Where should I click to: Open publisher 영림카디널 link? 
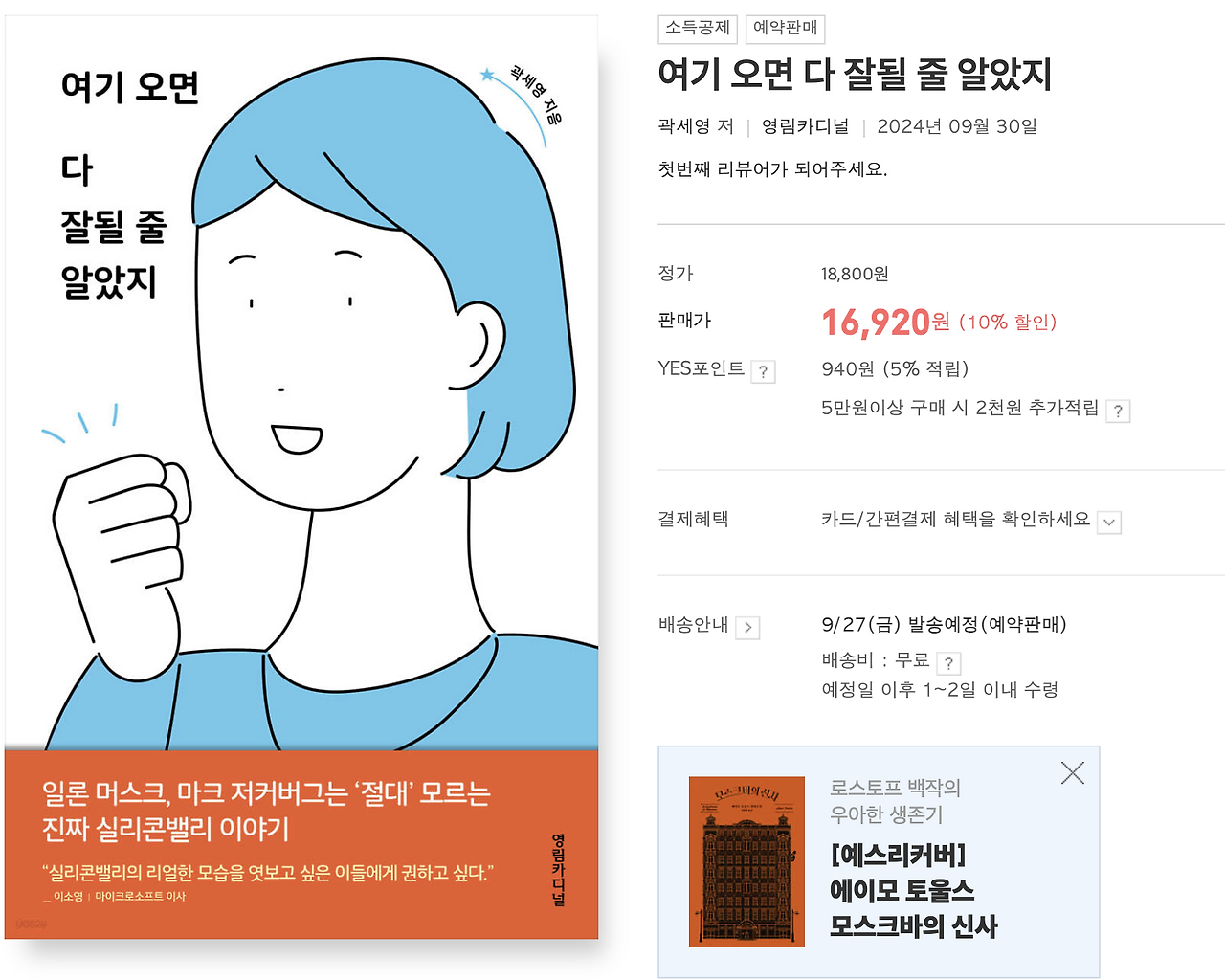[x=805, y=126]
